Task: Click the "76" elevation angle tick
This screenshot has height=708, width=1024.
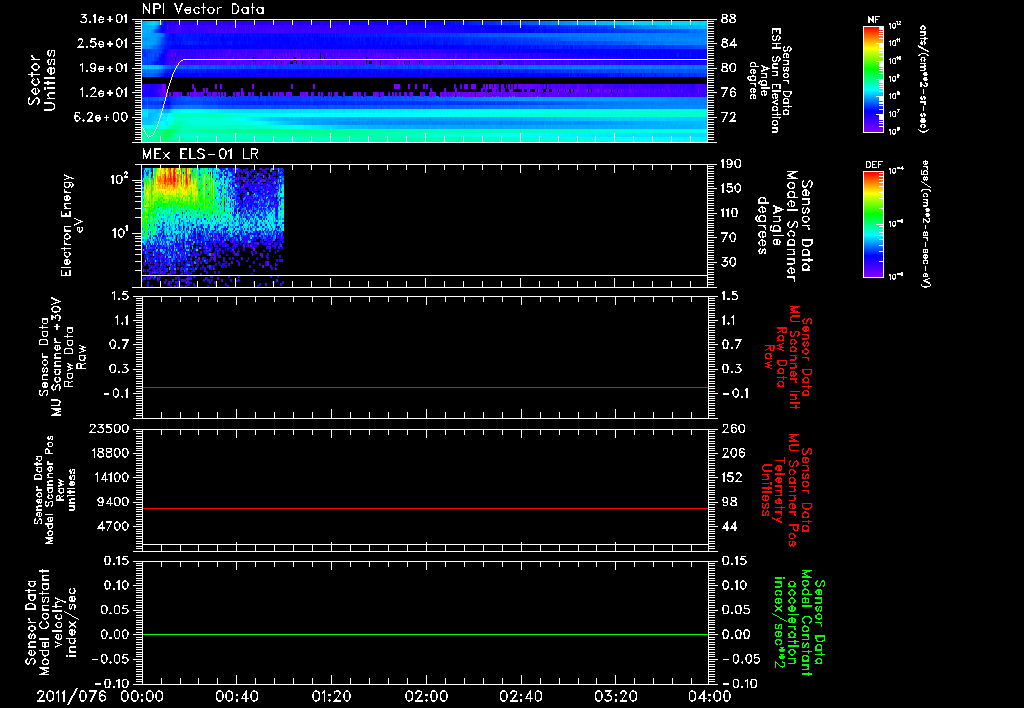Action: 728,92
